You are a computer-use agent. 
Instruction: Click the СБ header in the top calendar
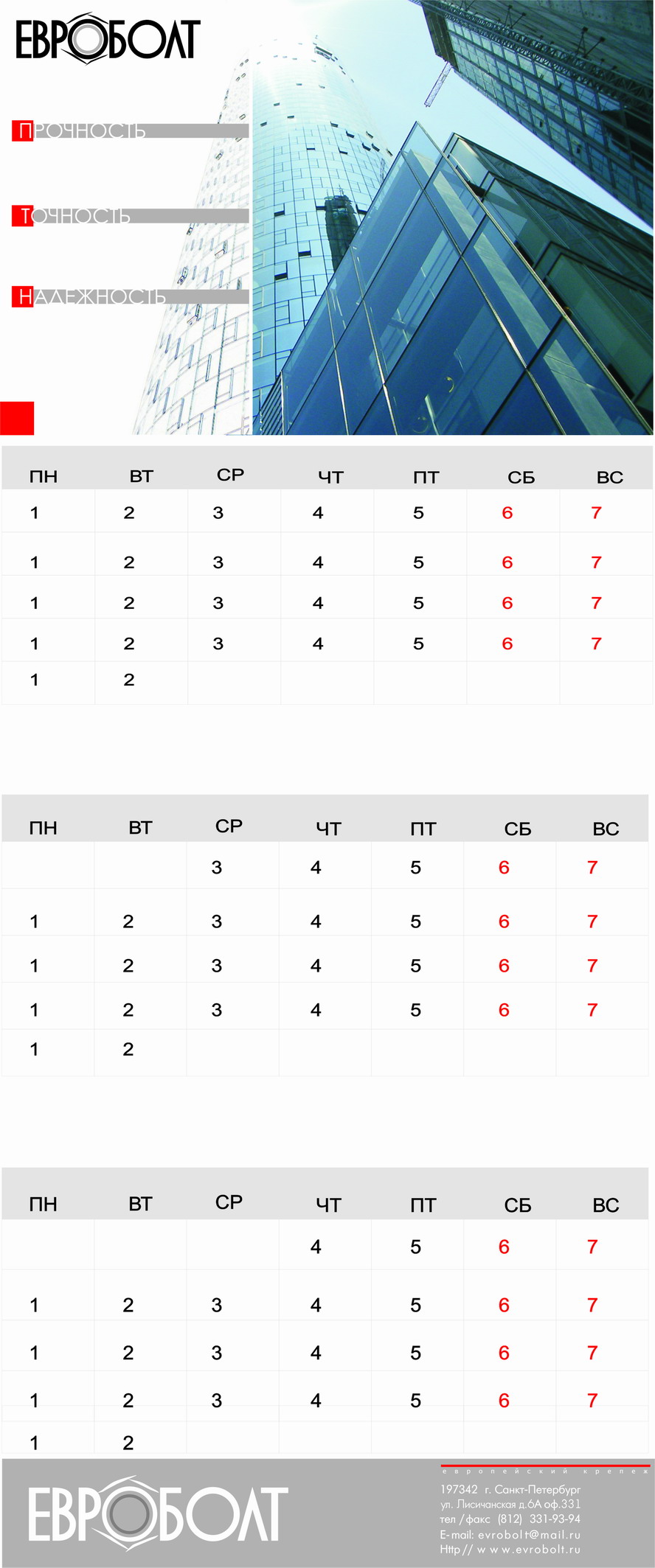(x=521, y=478)
